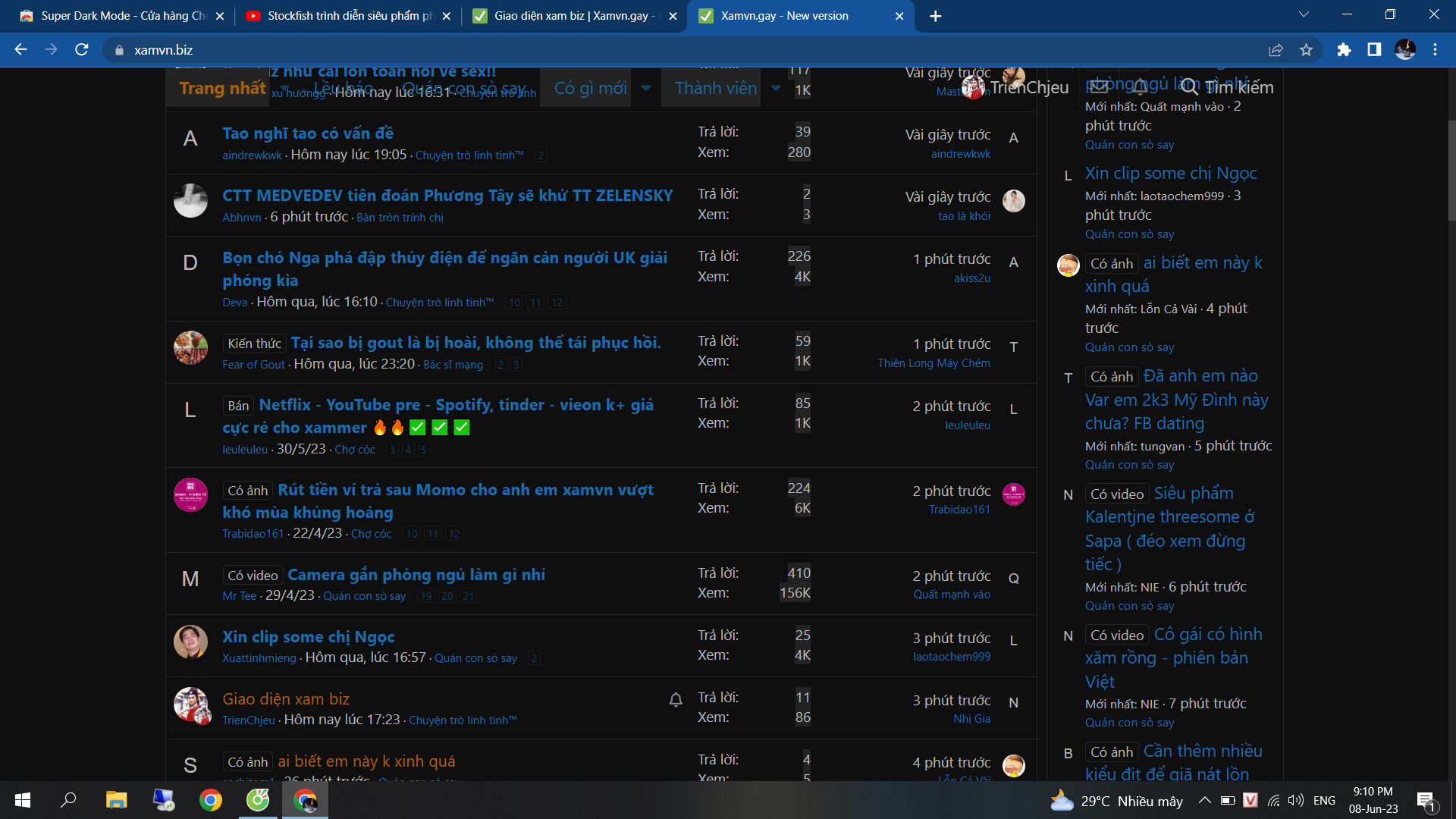Image resolution: width=1456 pixels, height=819 pixels.
Task: Click the Trabidao161 avatar in Momo thread
Action: 190,494
